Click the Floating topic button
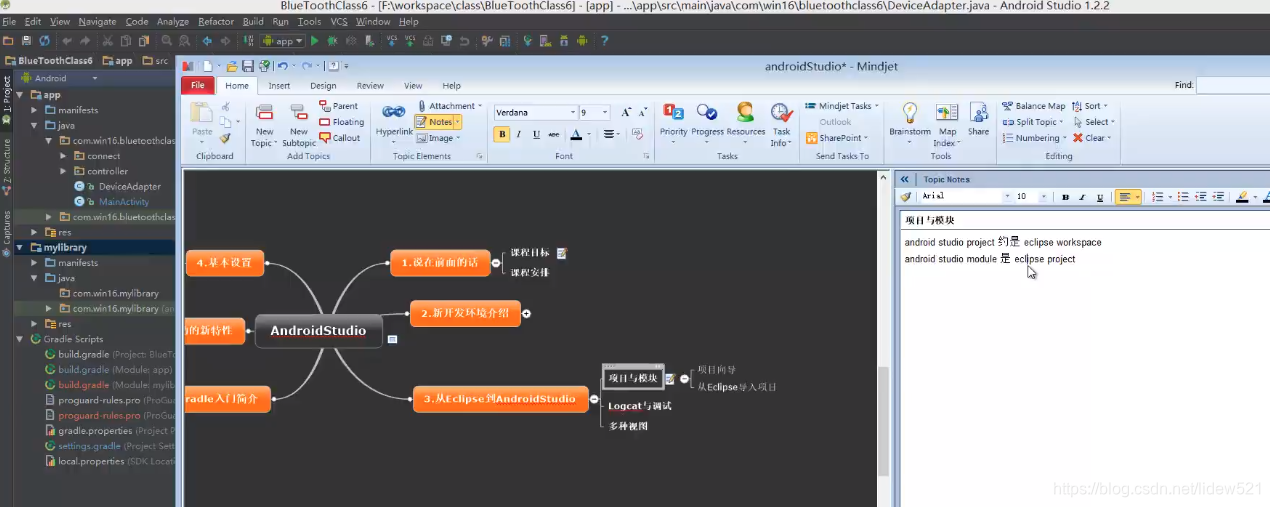 342,122
